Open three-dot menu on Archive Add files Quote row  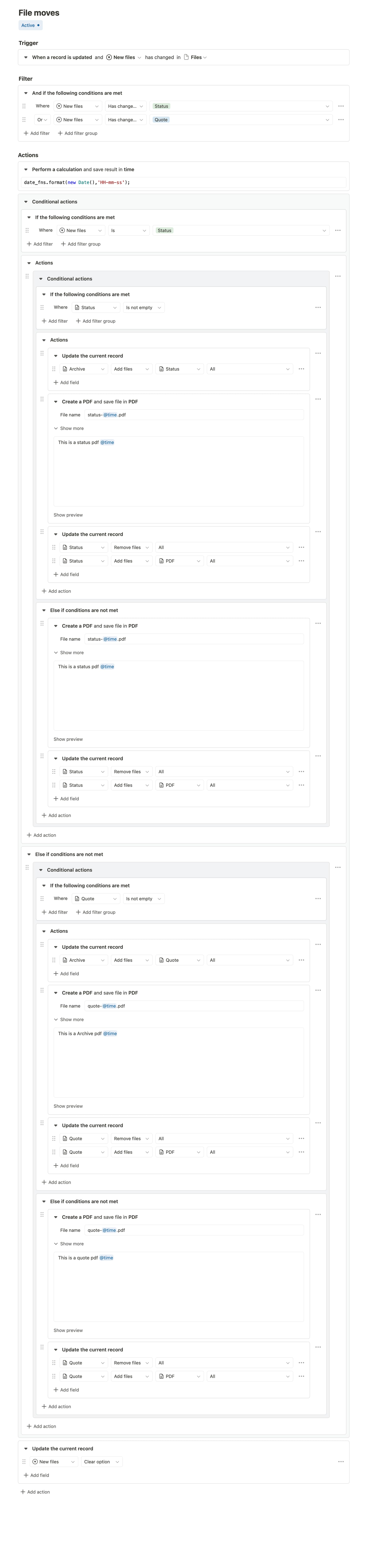tap(301, 960)
